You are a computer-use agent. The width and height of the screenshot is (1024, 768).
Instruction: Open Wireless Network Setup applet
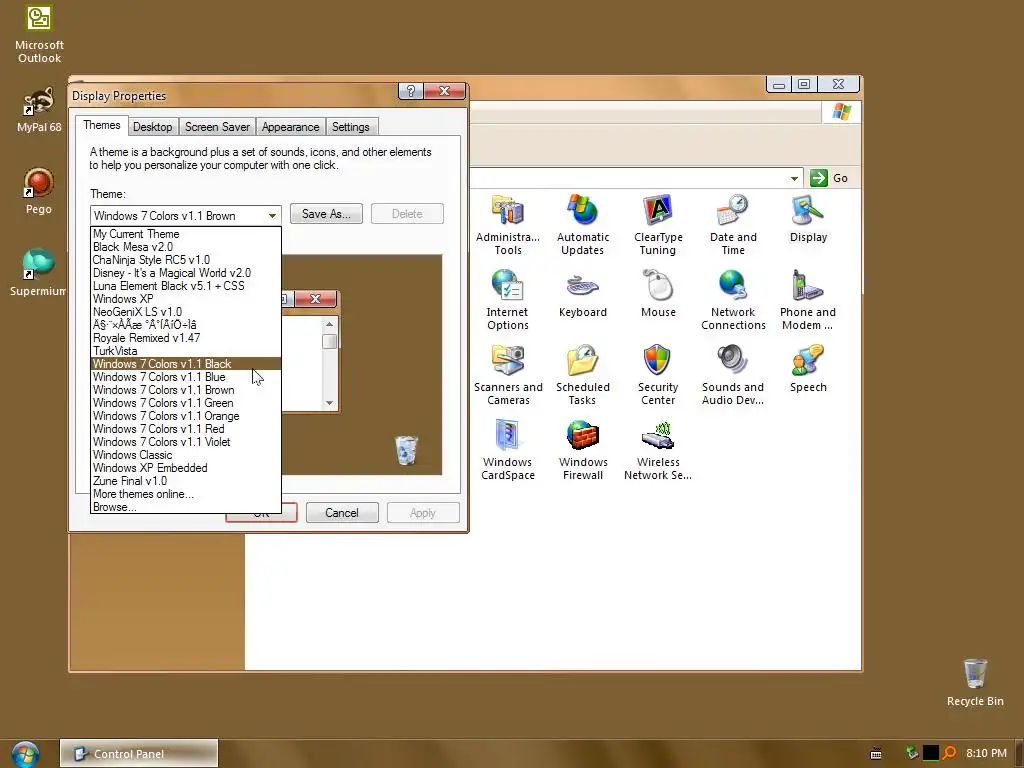pos(658,450)
